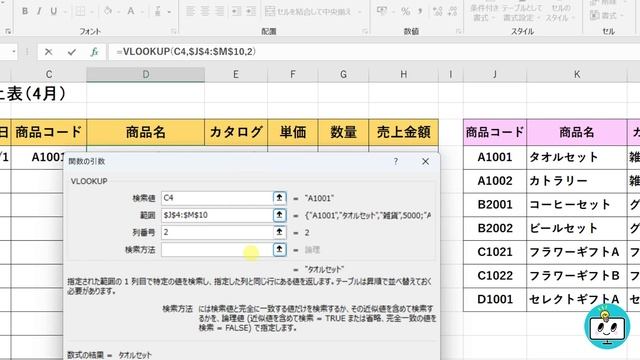Align text right in ribbon
This screenshot has height=360, width=640.
[x=220, y=11]
